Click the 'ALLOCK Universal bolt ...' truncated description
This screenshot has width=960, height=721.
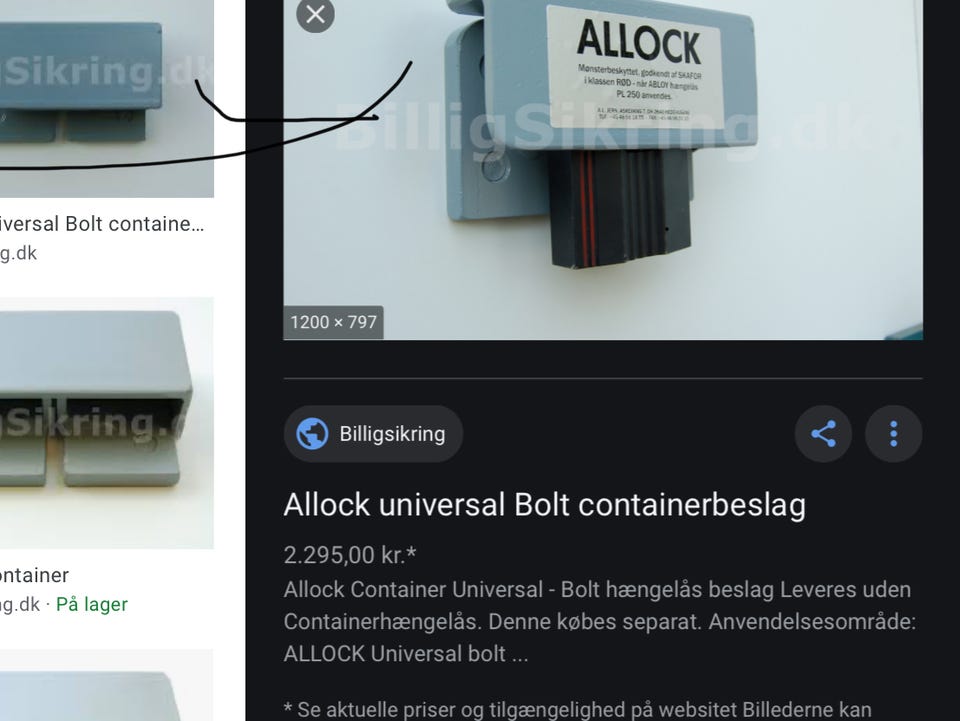405,653
